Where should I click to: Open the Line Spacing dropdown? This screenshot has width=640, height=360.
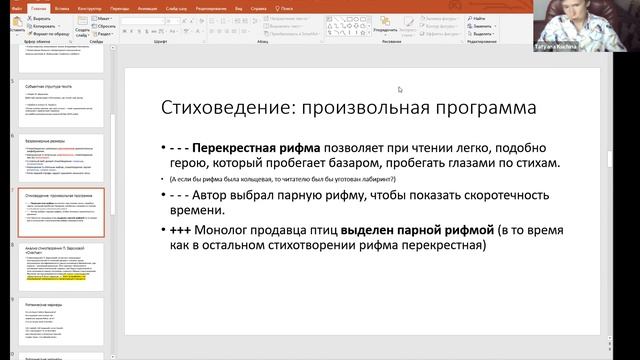(255, 21)
